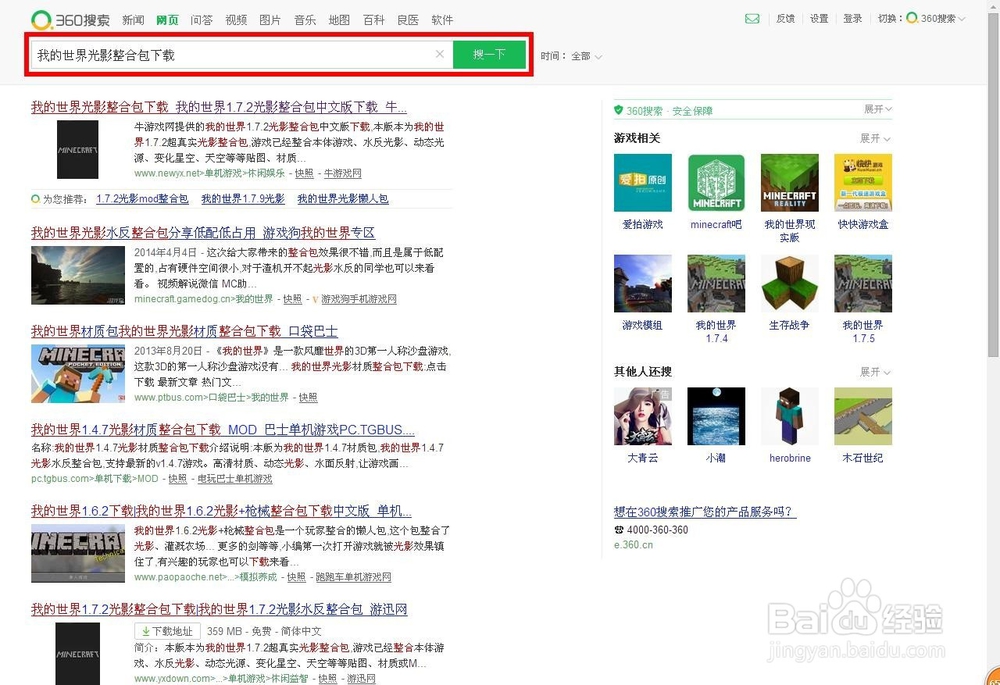Open the 快快游戏盒 icon

[863, 182]
